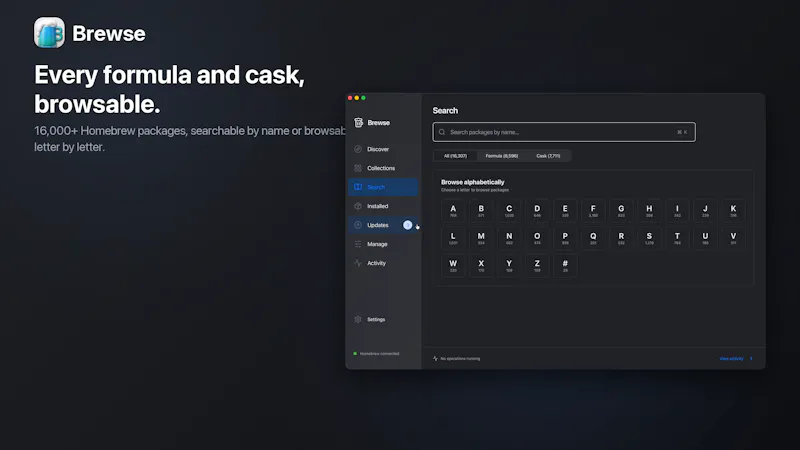Browse packages starting with letter K

pos(733,211)
